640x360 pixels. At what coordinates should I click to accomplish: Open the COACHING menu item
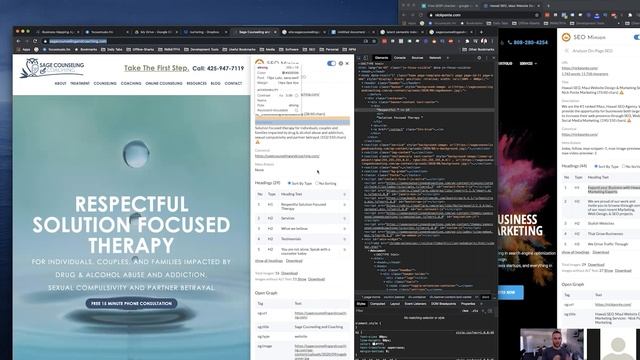[x=131, y=83]
